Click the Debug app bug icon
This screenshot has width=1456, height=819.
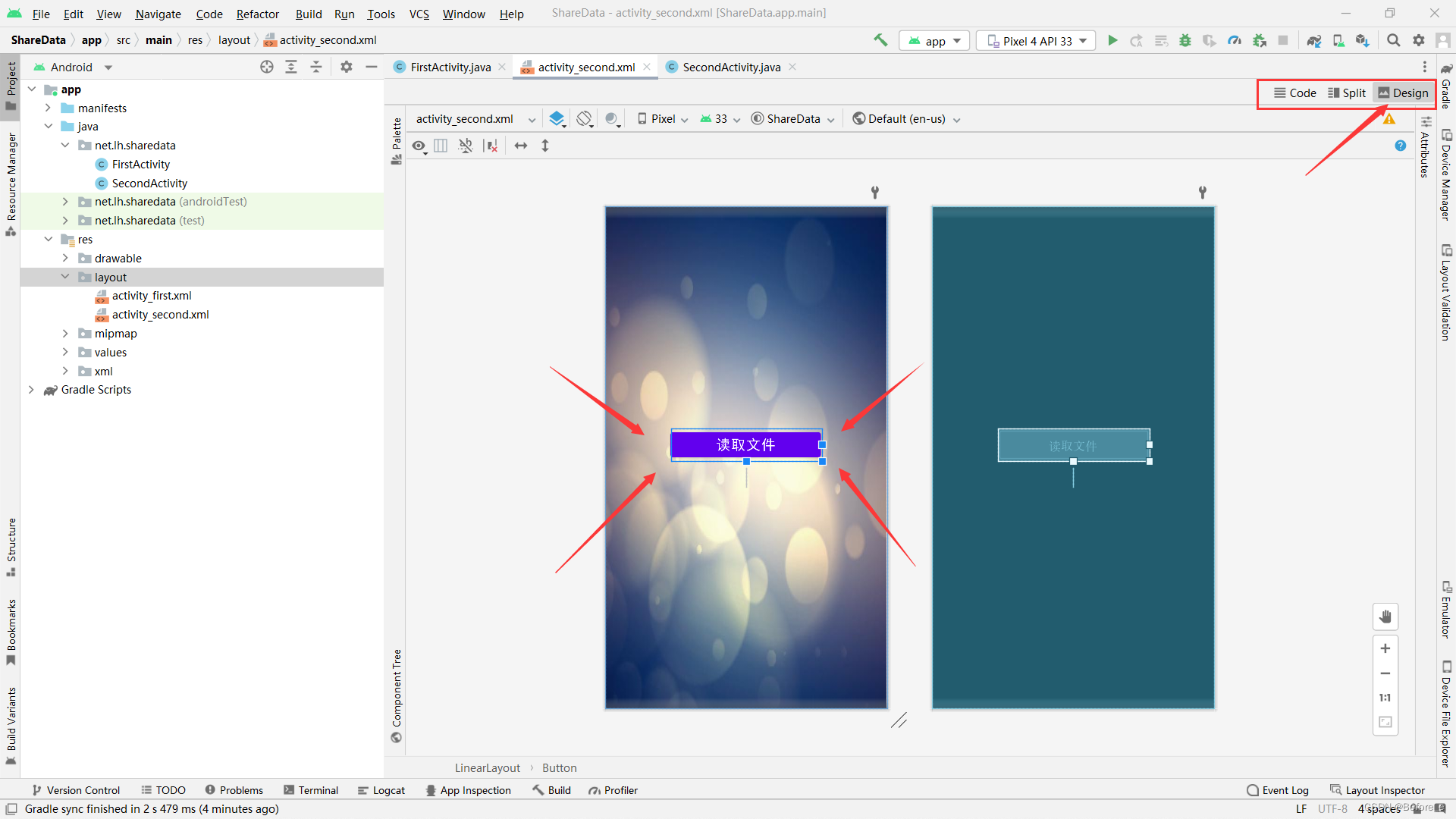1185,41
